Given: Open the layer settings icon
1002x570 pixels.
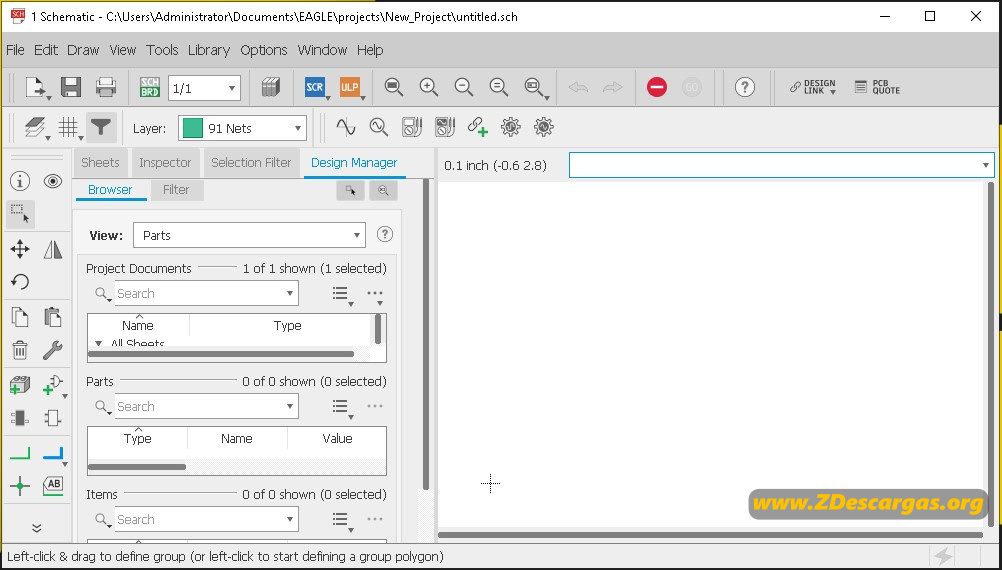Looking at the screenshot, I should click(x=35, y=128).
